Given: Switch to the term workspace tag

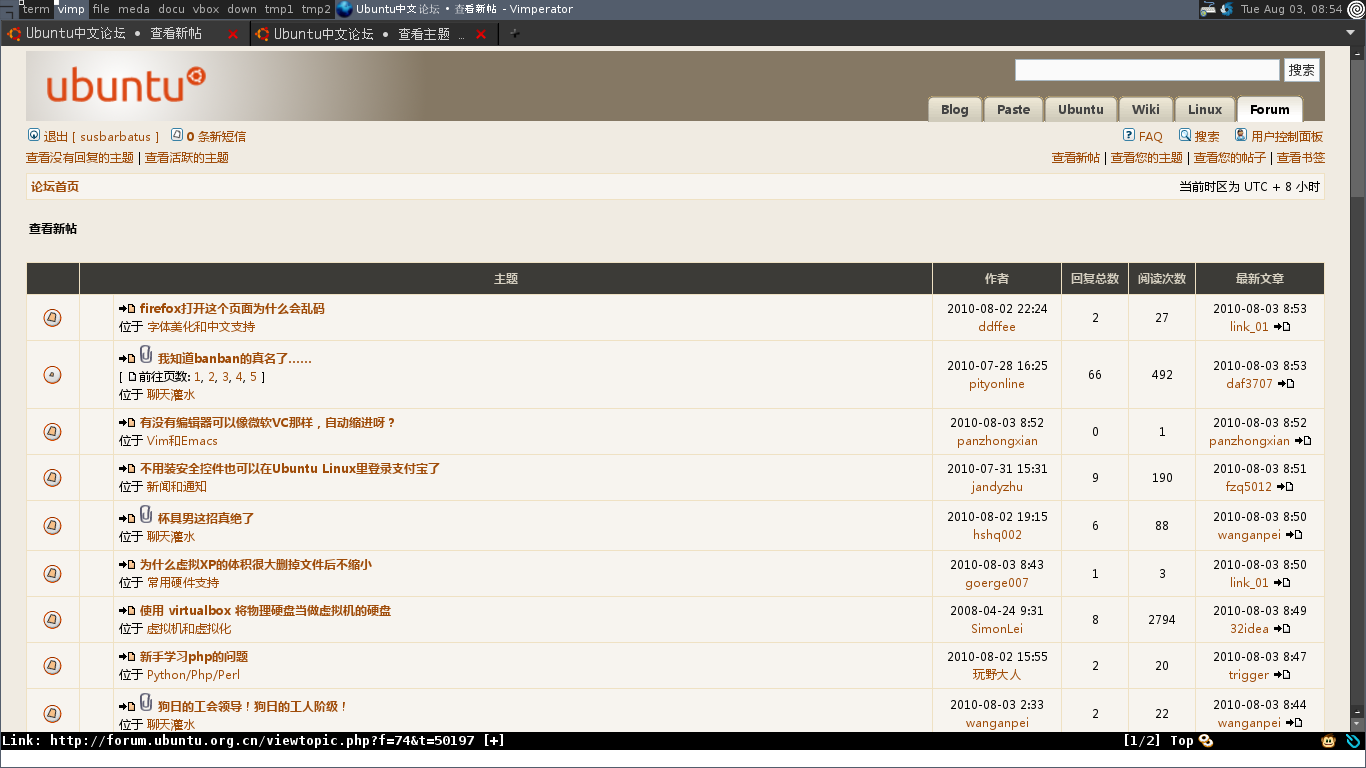Looking at the screenshot, I should pos(36,9).
